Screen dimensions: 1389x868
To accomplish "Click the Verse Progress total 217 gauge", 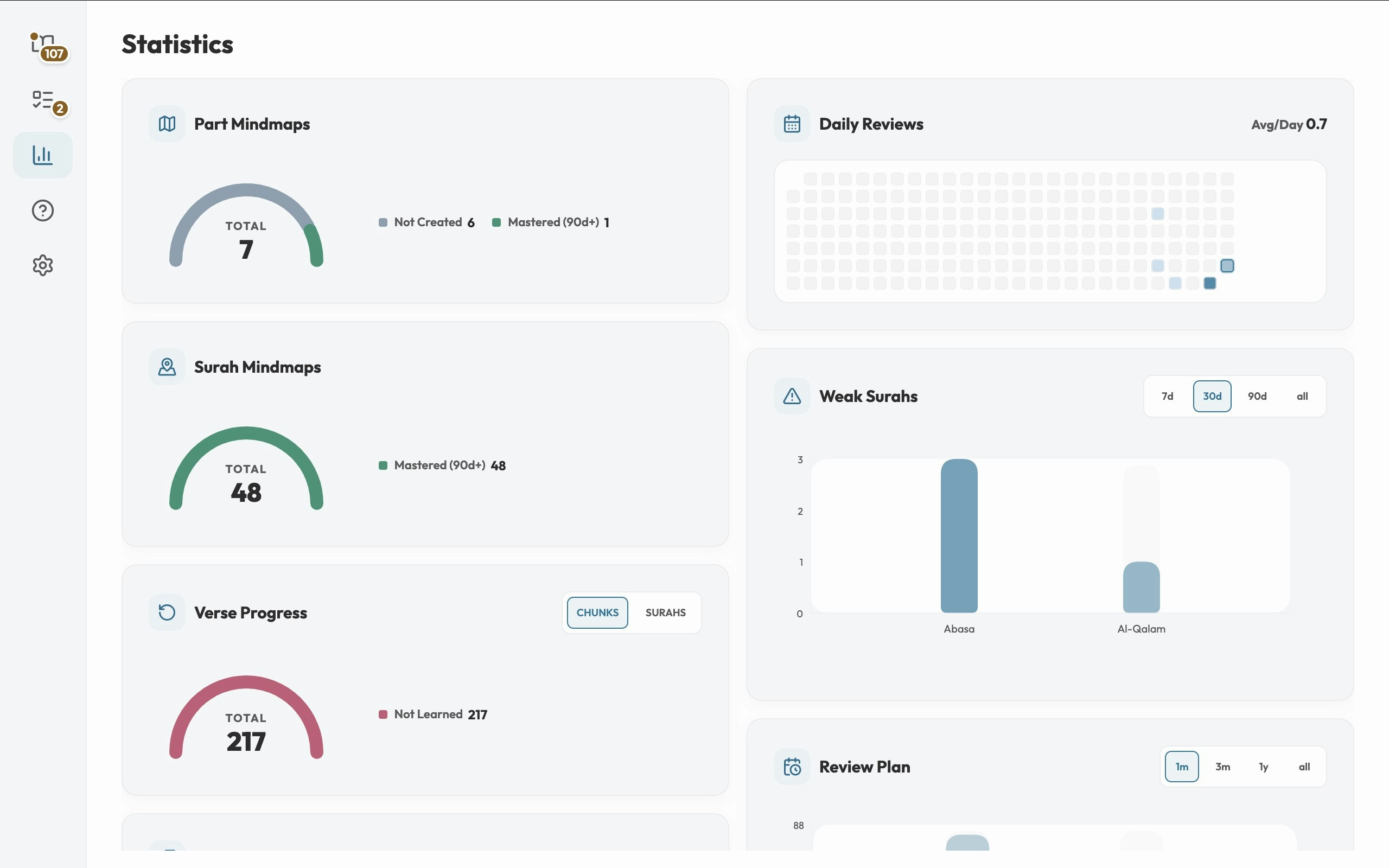I will pos(246,717).
